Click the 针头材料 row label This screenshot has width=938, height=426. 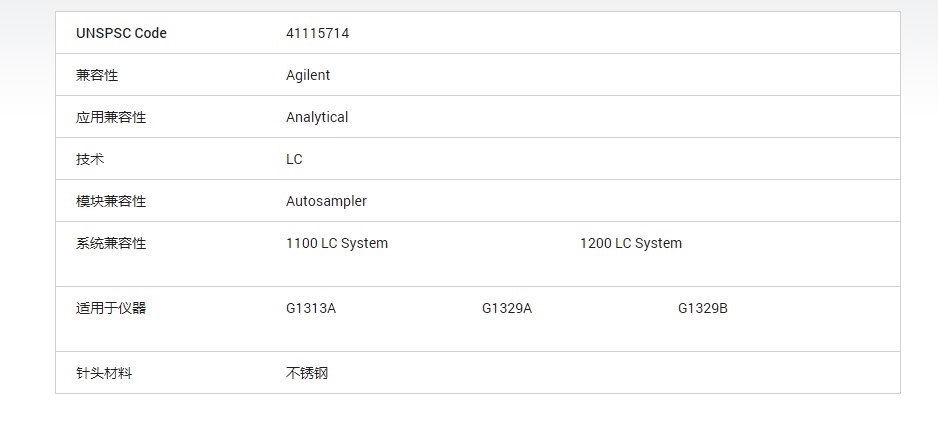(x=104, y=373)
